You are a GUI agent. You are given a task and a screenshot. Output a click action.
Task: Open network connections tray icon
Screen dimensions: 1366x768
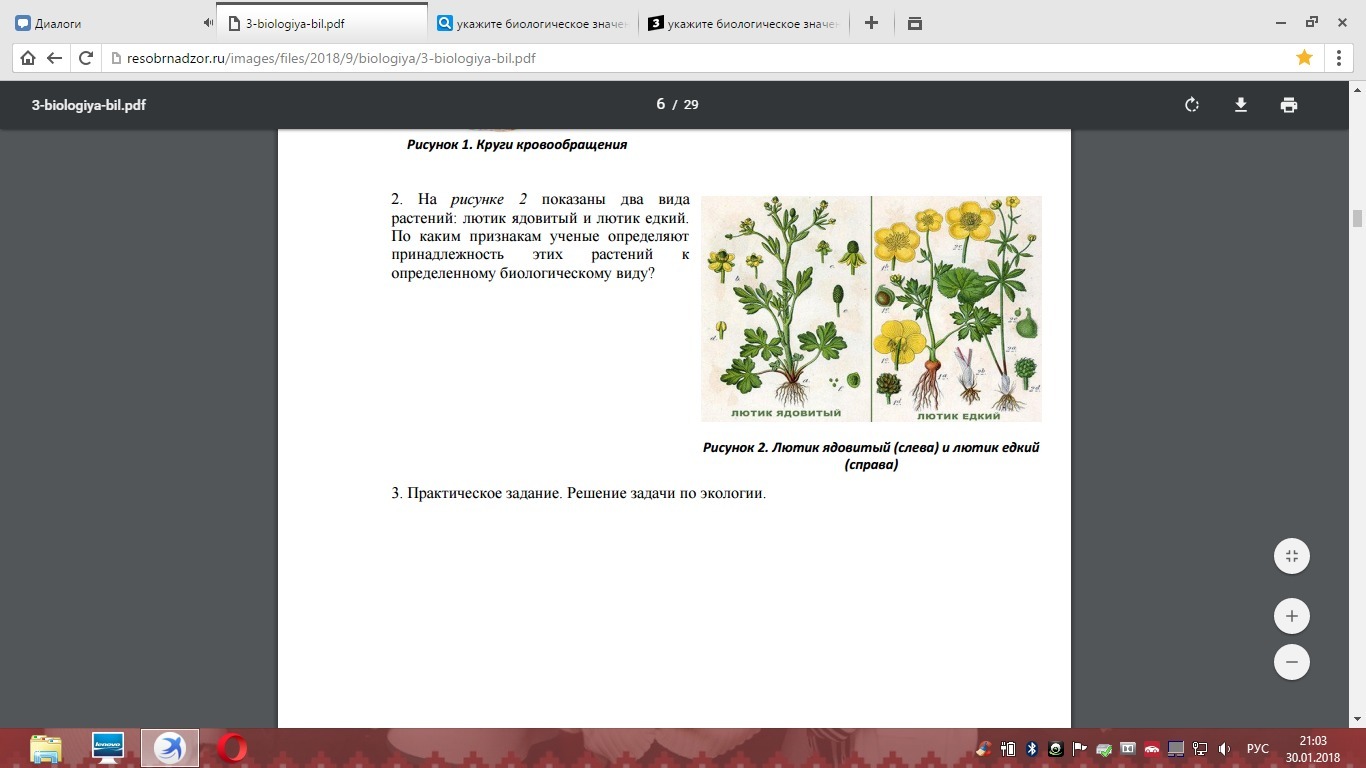[x=1200, y=748]
